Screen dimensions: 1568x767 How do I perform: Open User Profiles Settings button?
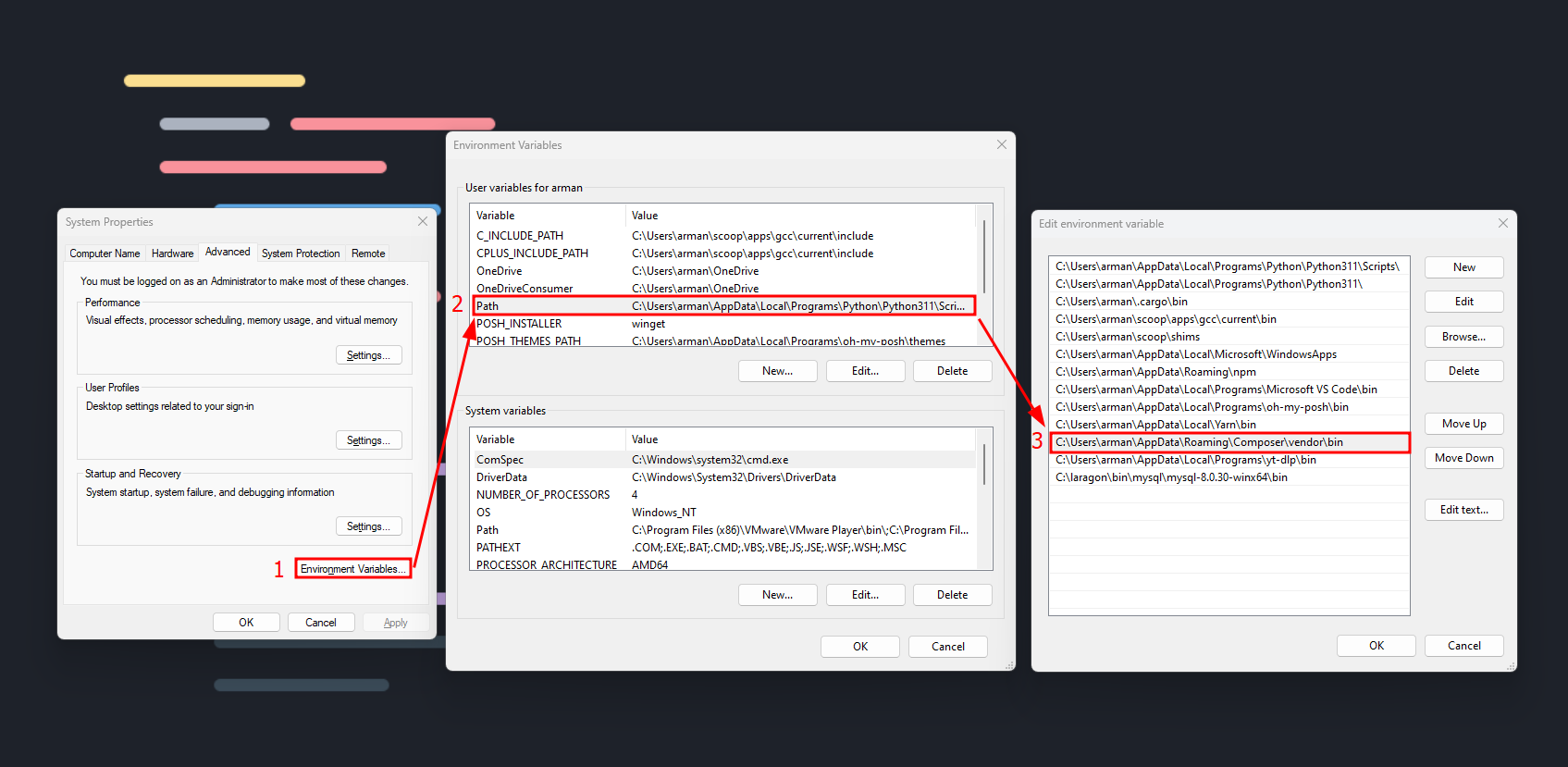[x=368, y=440]
